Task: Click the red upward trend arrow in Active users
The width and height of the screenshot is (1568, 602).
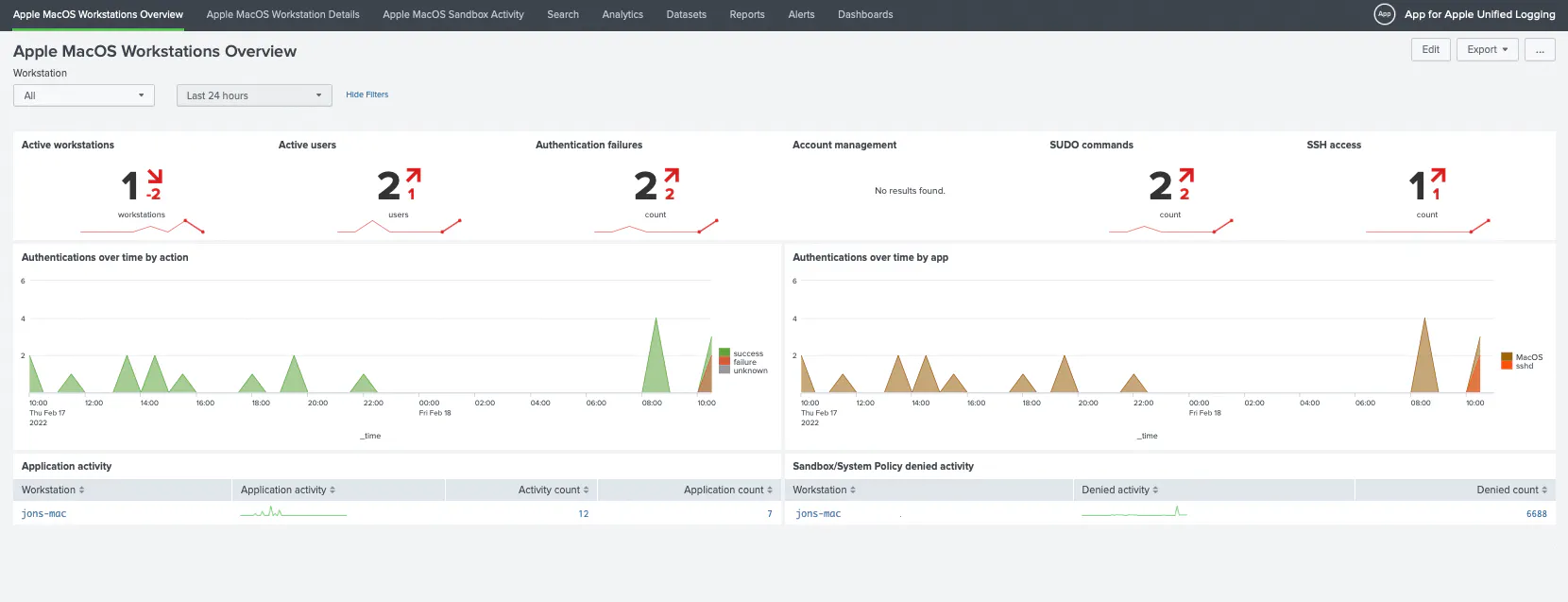Action: click(x=413, y=177)
